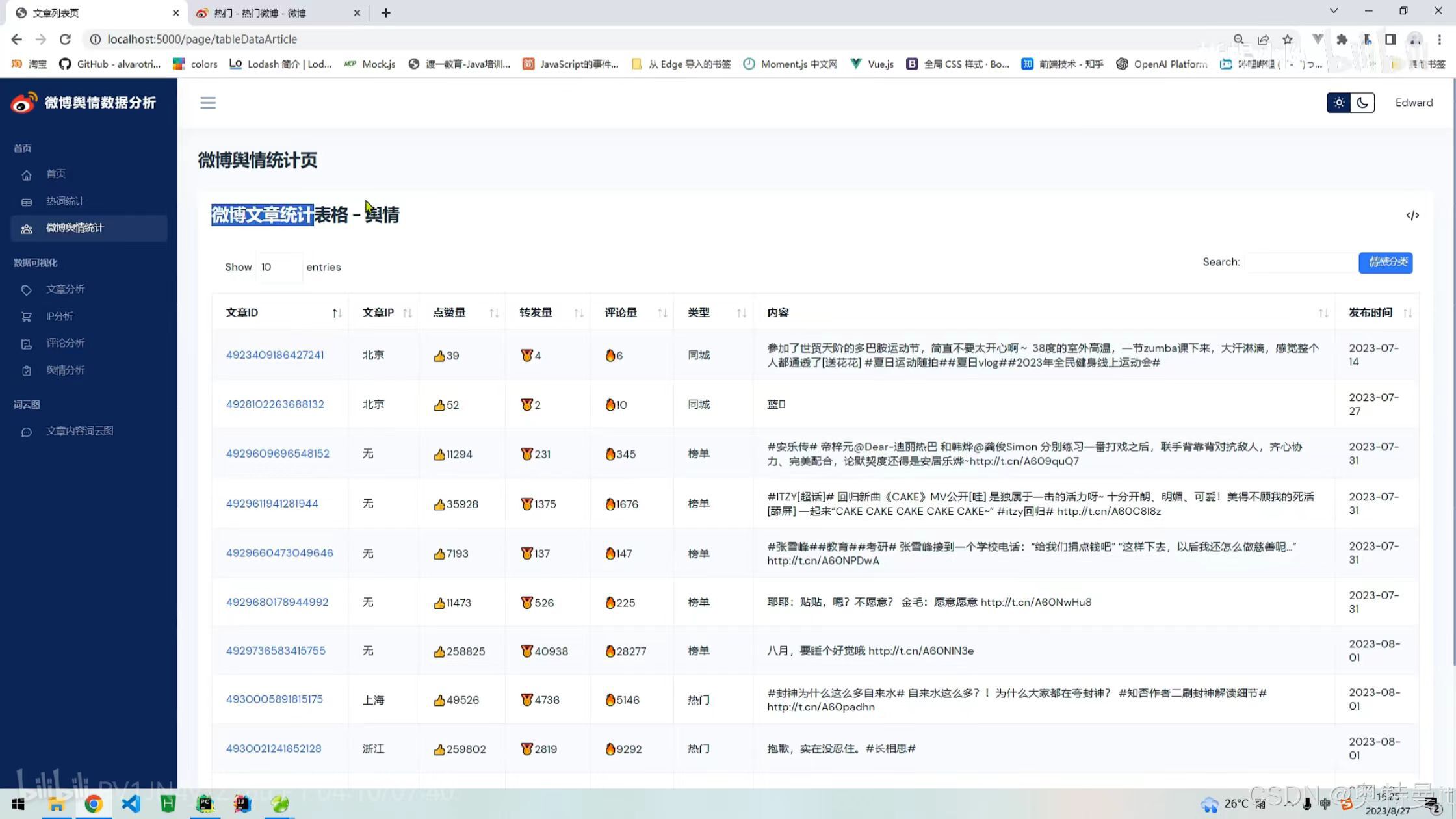Open the Edward user menu
Screen dimensions: 1456x819
coord(1413,103)
